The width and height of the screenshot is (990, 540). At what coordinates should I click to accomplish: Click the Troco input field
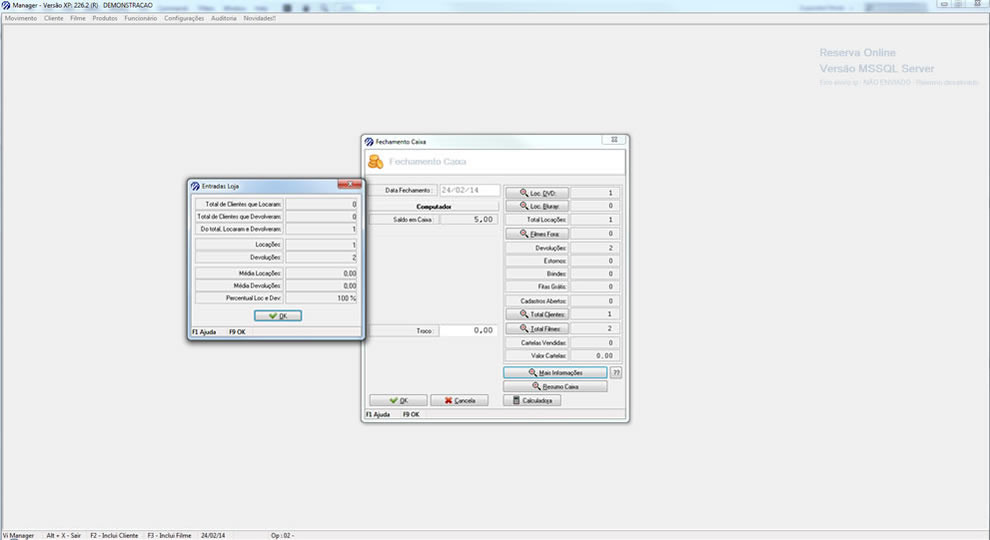(x=469, y=330)
